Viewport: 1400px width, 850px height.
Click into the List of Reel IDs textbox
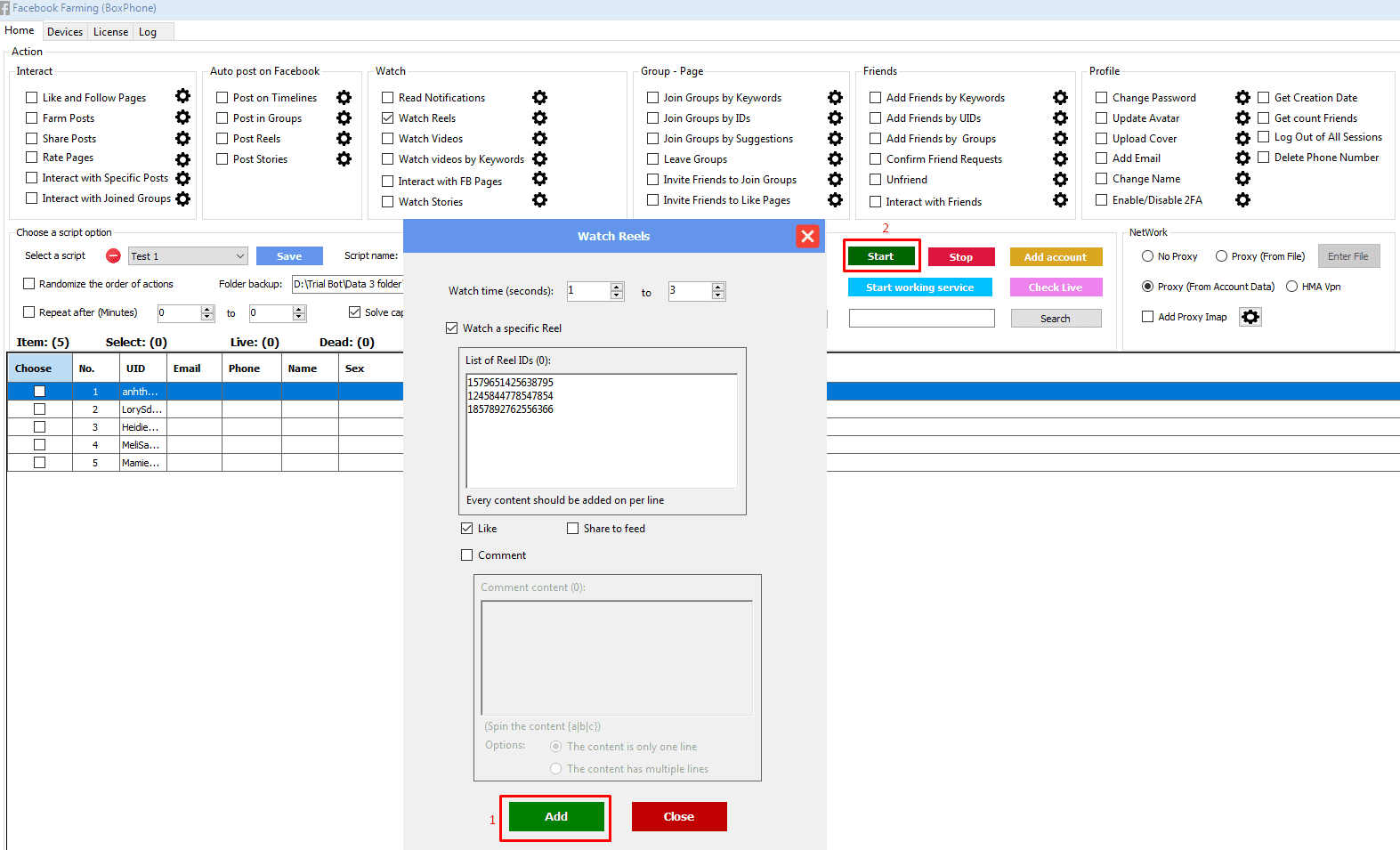602,431
